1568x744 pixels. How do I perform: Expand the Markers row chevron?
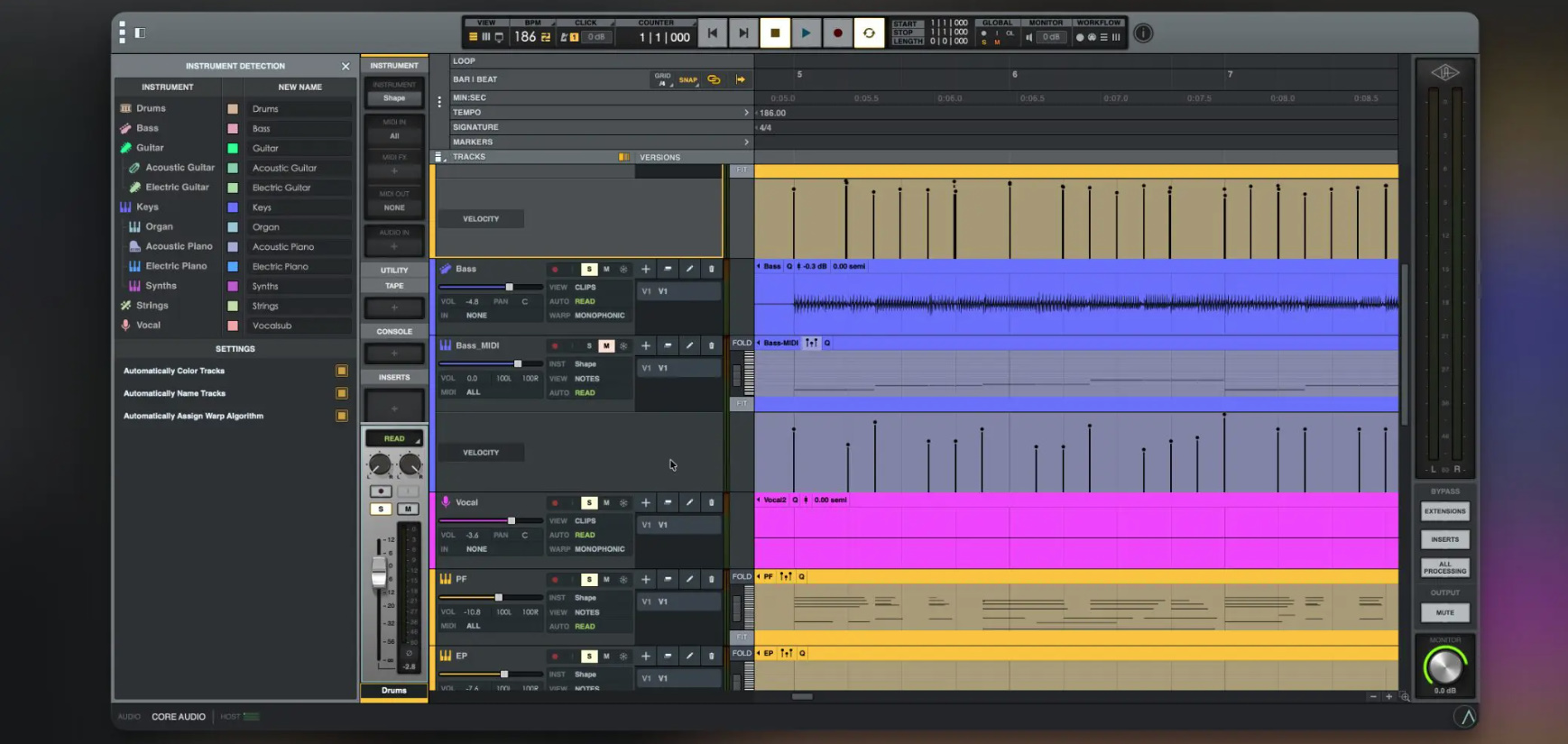746,142
